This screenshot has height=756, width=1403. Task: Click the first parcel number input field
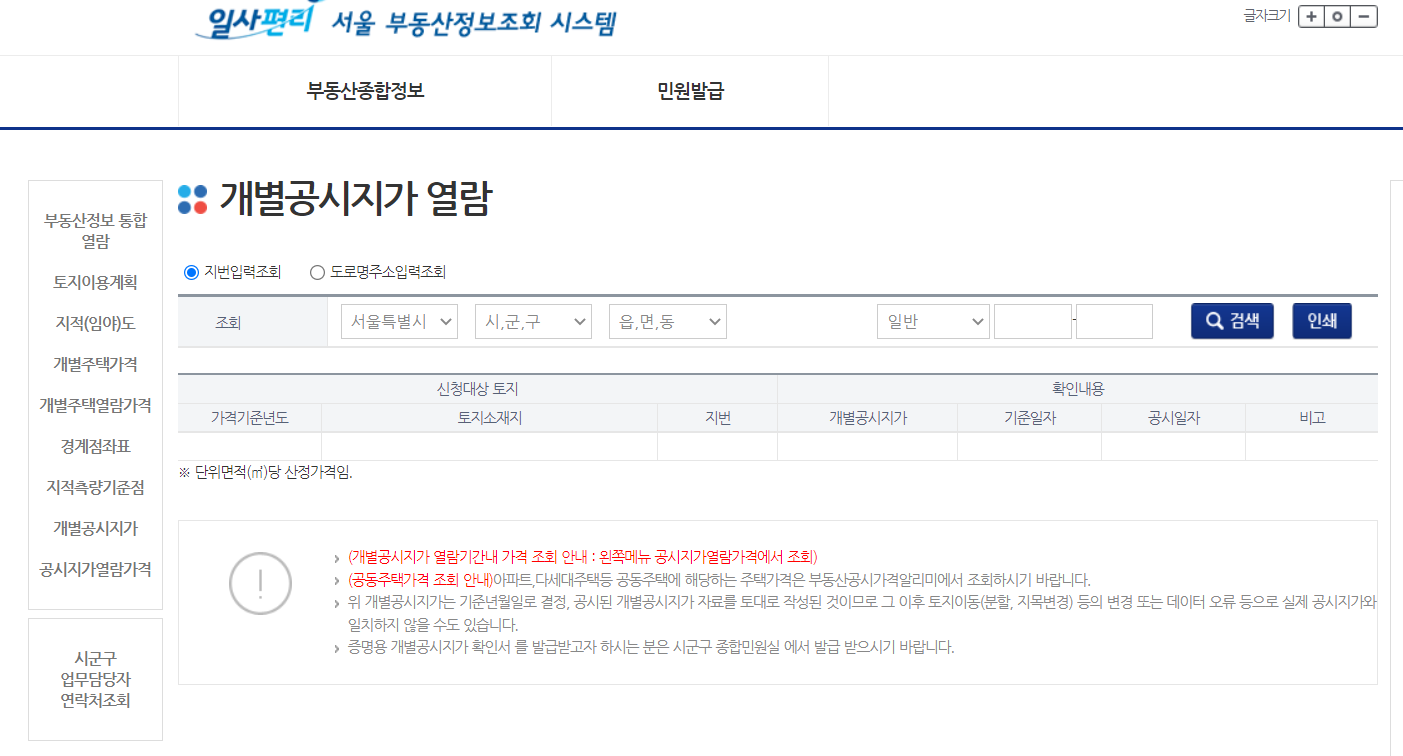(1033, 321)
